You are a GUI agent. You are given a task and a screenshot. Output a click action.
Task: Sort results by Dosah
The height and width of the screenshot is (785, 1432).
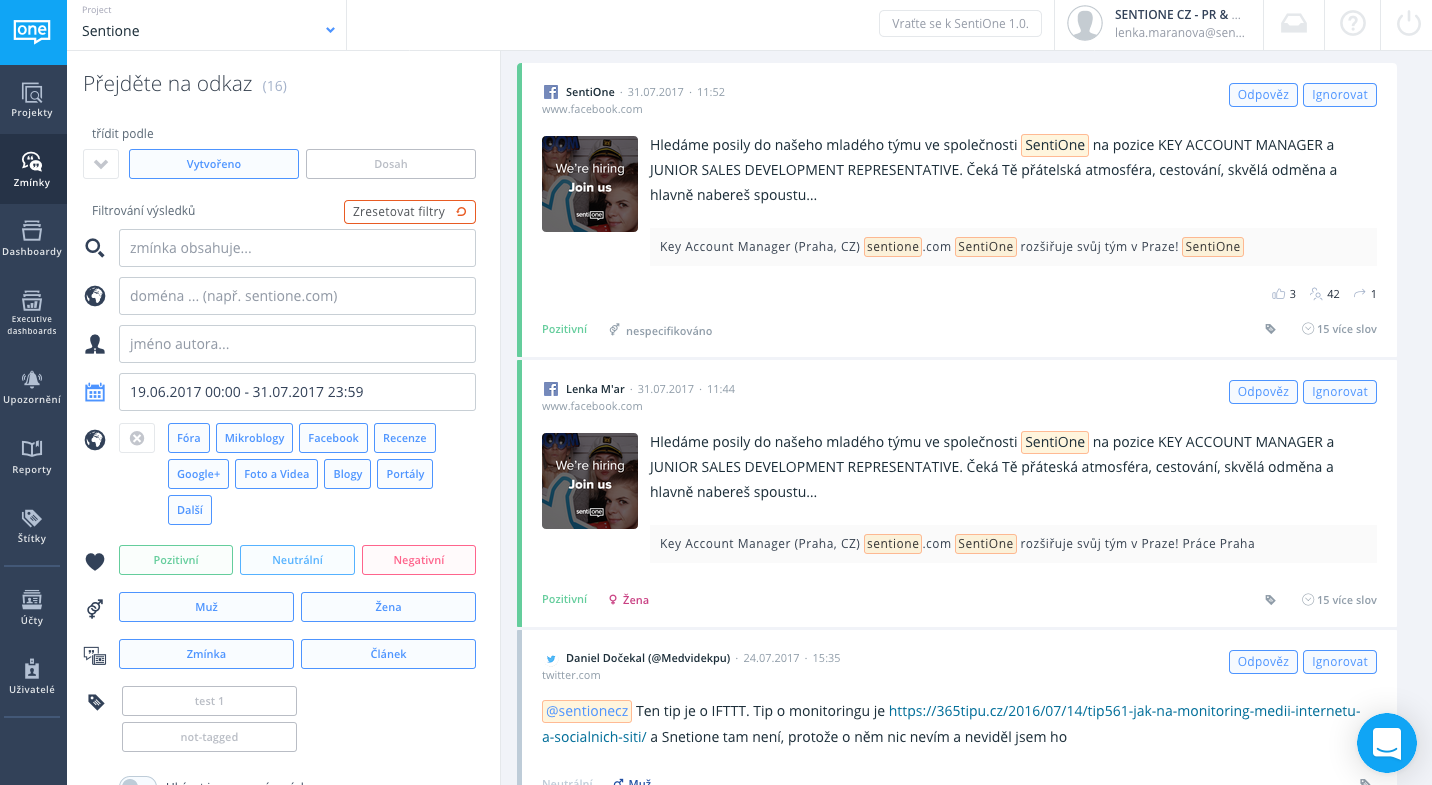(390, 164)
